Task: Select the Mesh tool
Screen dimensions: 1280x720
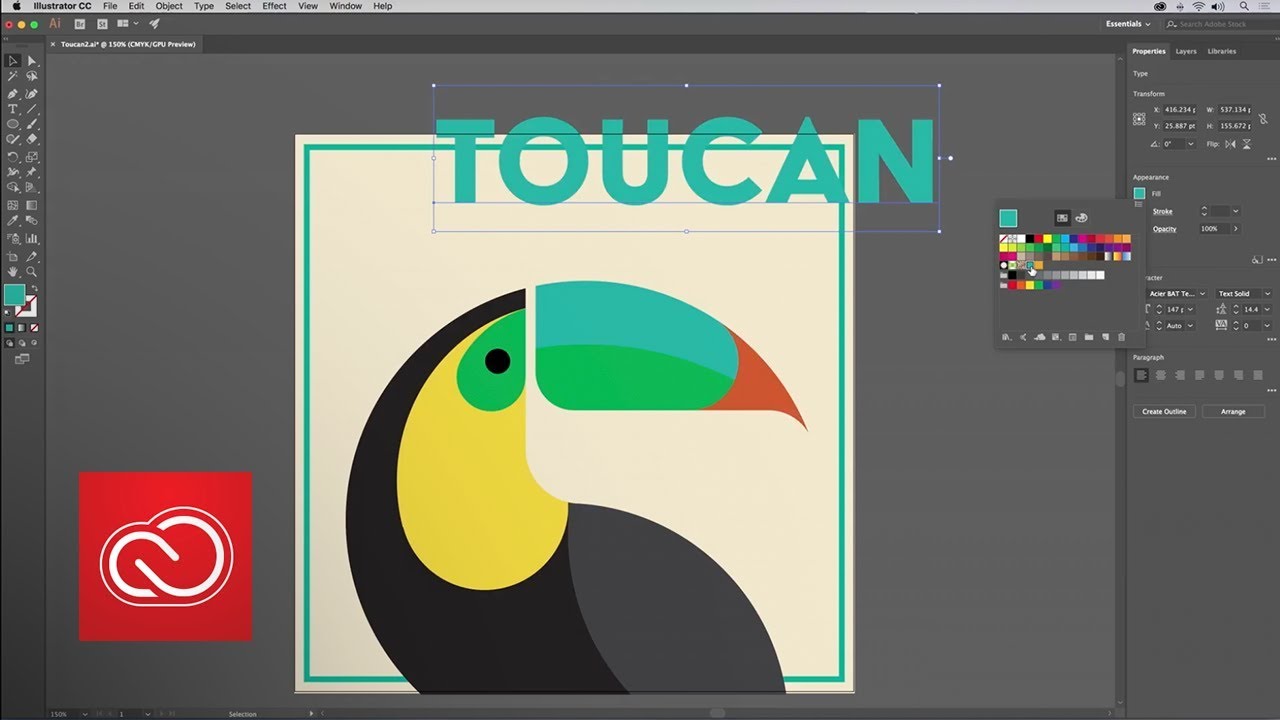Action: coord(13,205)
